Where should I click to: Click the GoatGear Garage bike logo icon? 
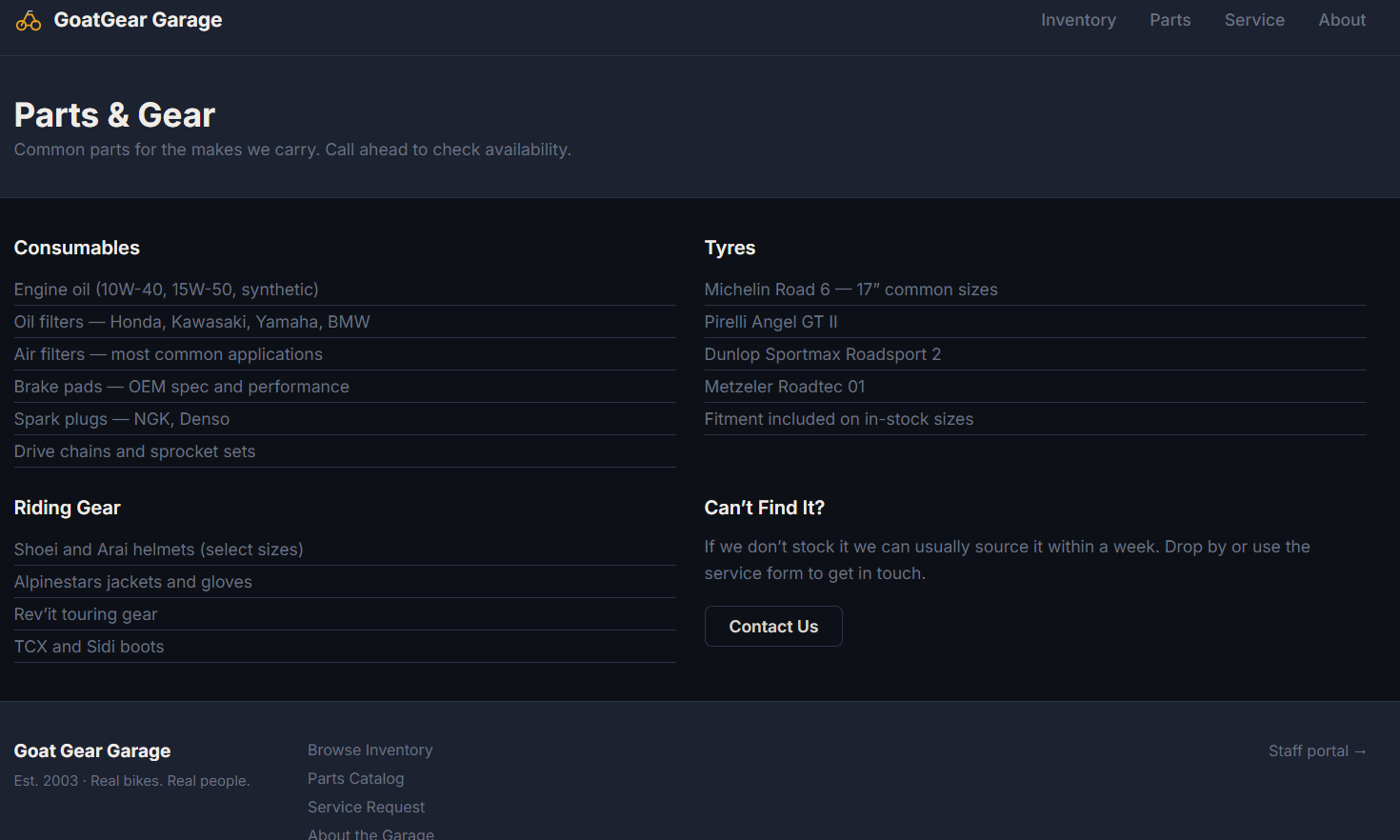point(29,20)
